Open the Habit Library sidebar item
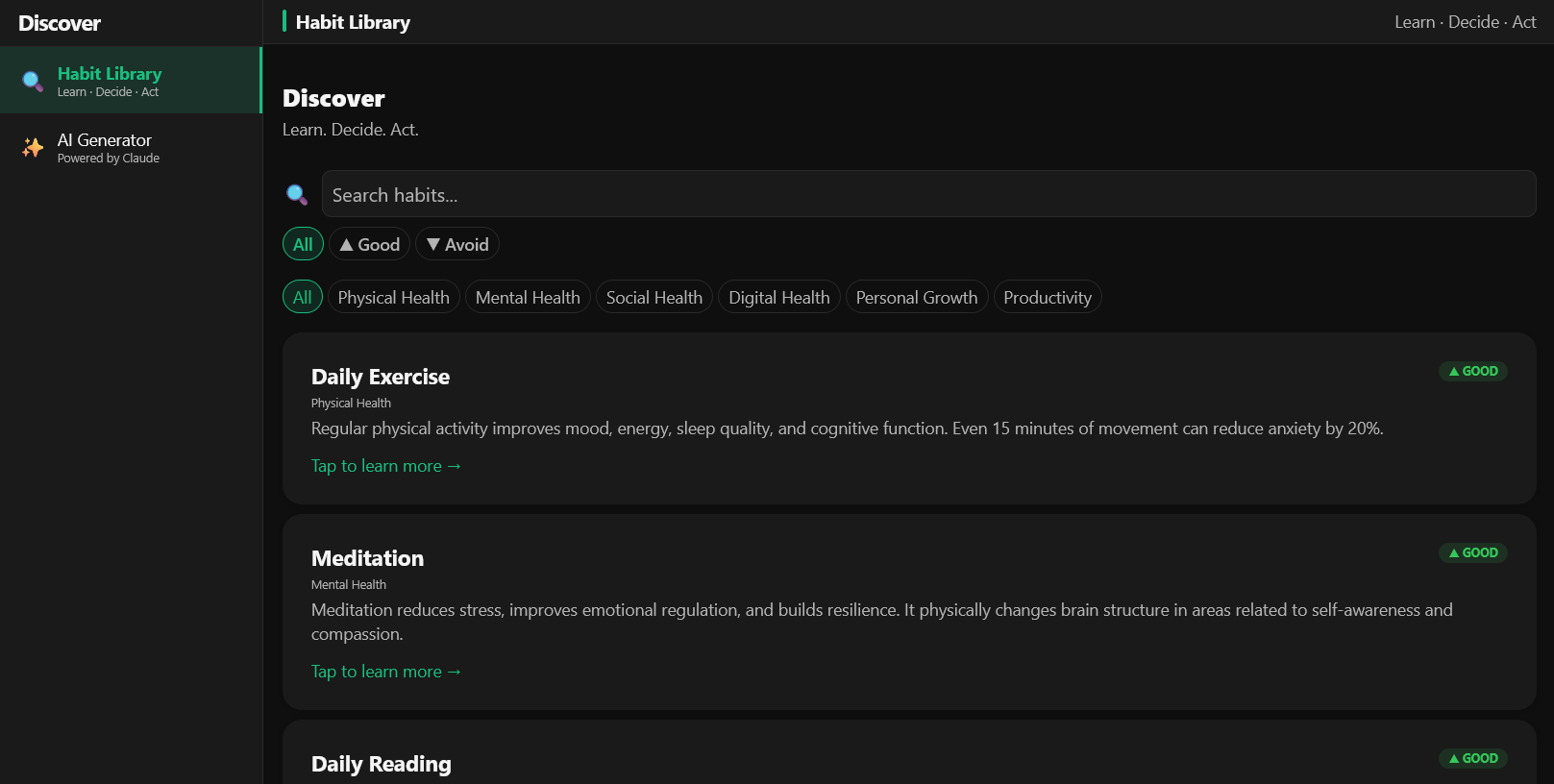 131,81
